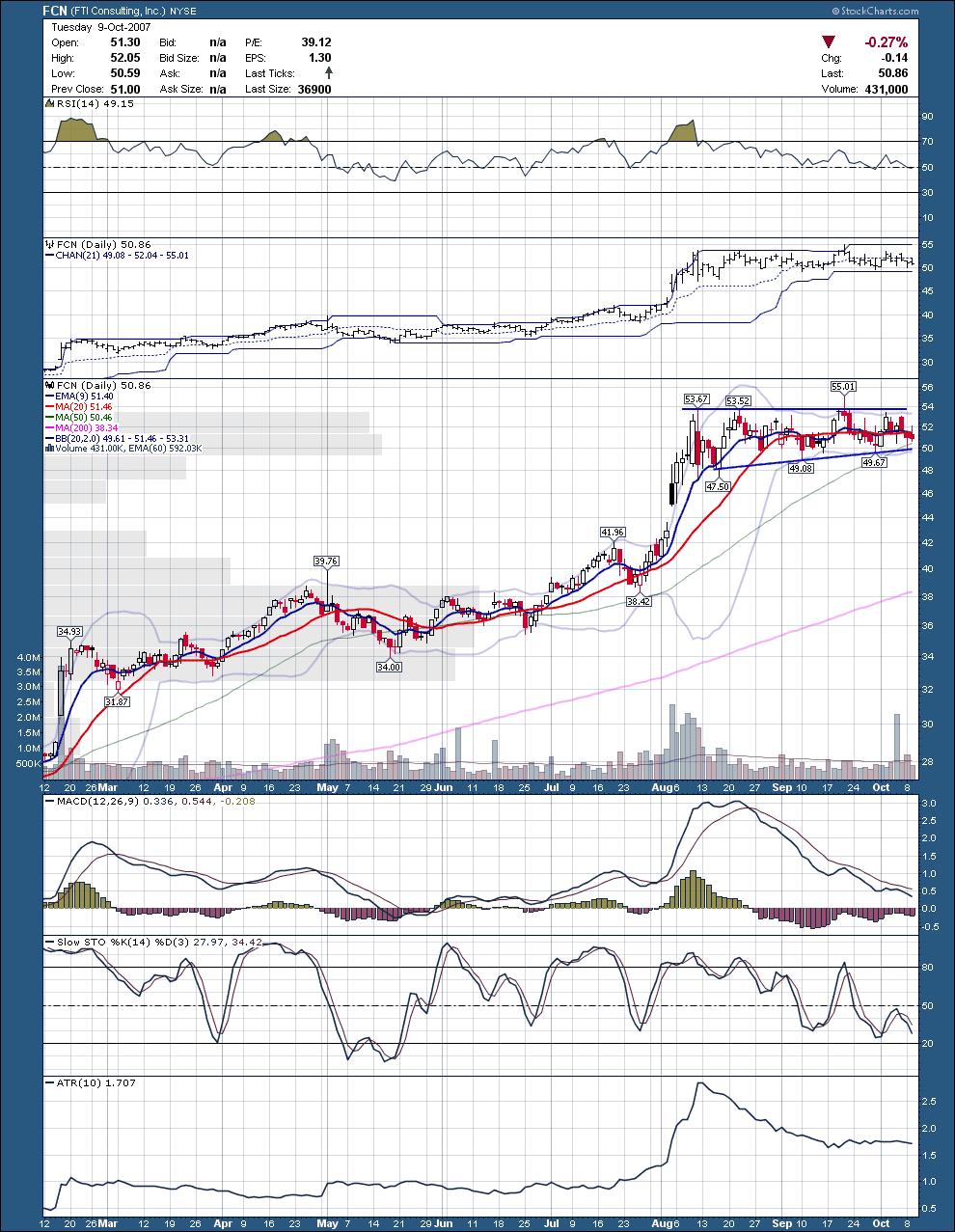
Task: Click the -0.27% percent change
Action: (x=887, y=42)
